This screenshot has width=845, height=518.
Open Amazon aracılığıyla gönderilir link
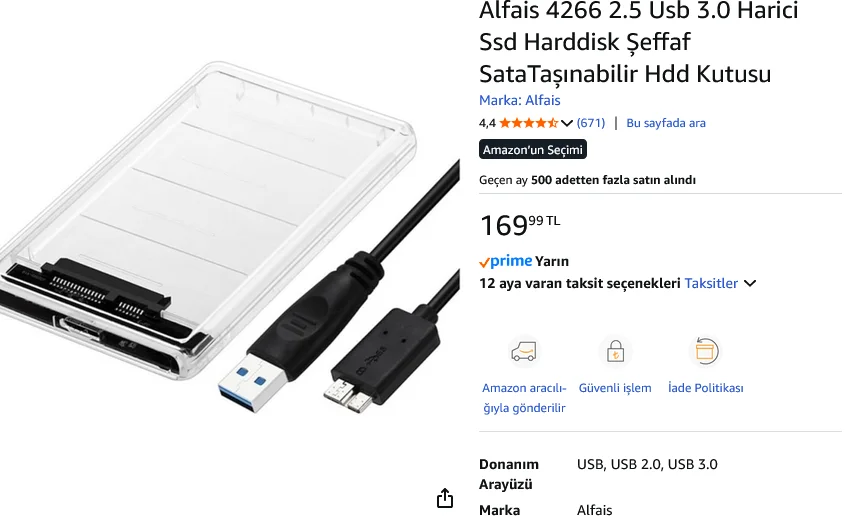tap(524, 398)
